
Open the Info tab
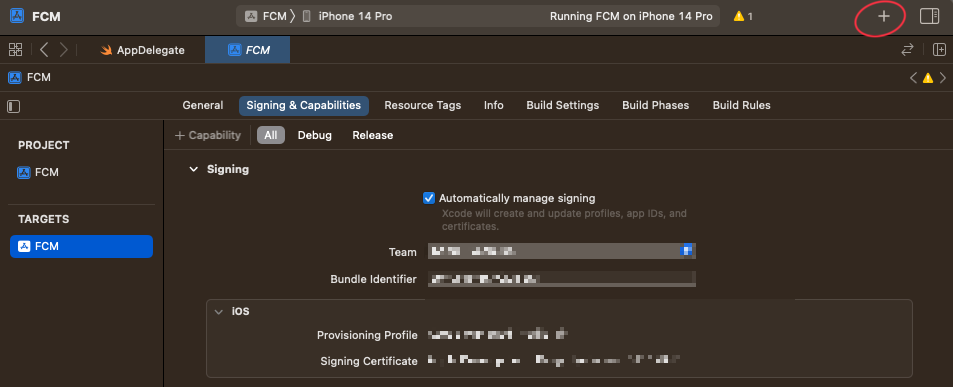tap(494, 105)
